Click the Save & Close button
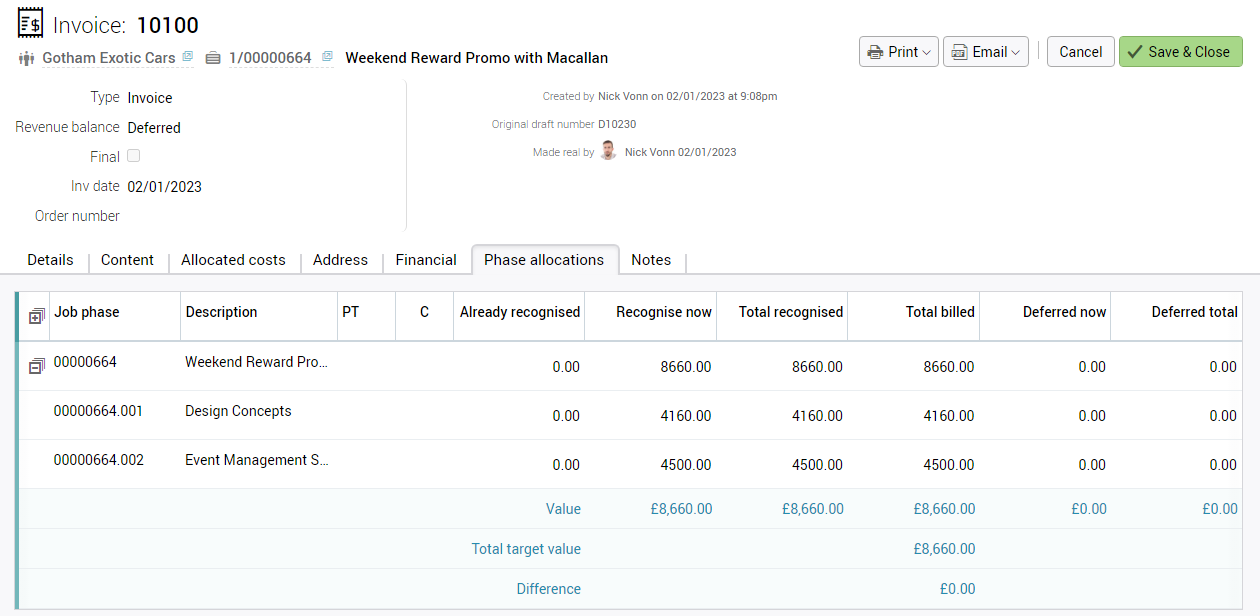Image resolution: width=1260 pixels, height=616 pixels. [1180, 52]
